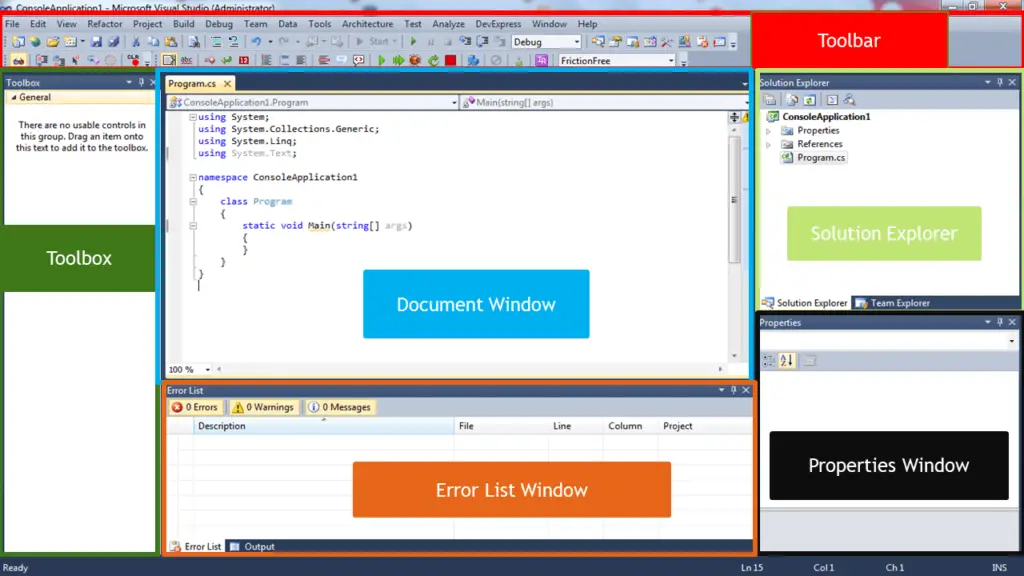The image size is (1024, 576).
Task: Toggle auto-hide pin on Solution Explorer
Action: coord(1000,82)
